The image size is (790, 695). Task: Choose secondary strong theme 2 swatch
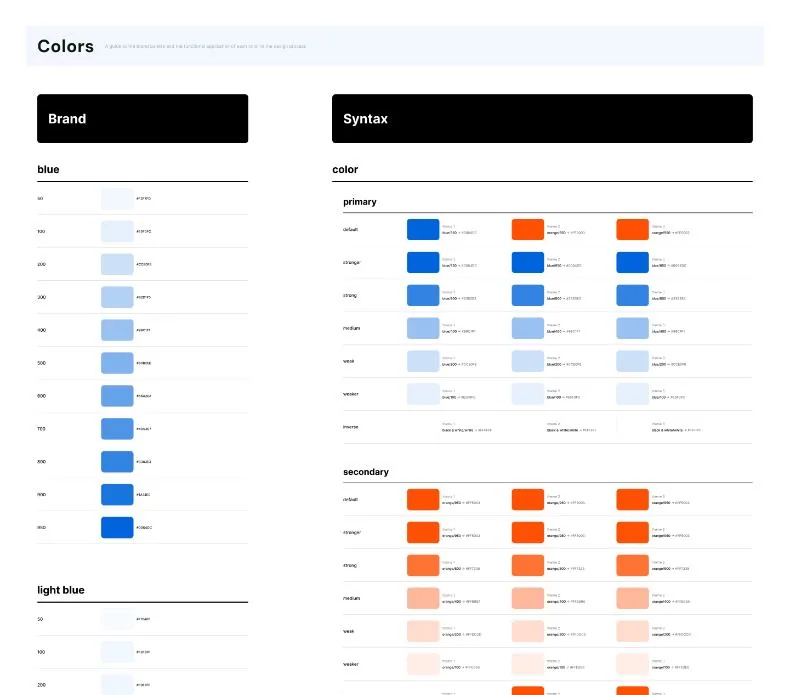528,565
